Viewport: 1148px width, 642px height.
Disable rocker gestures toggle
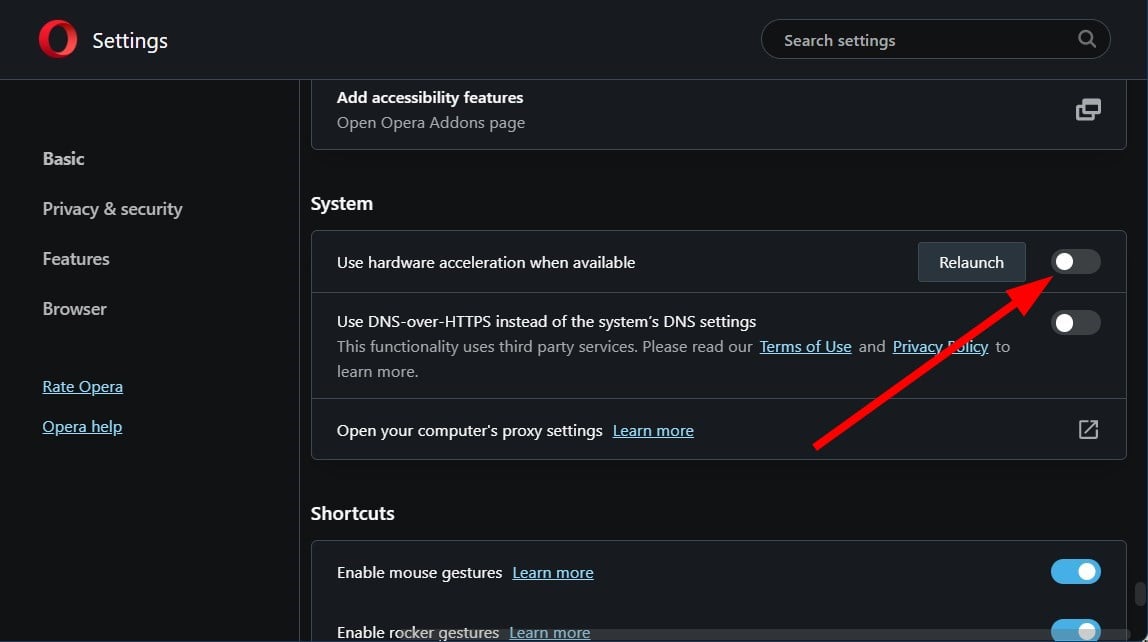coord(1076,630)
